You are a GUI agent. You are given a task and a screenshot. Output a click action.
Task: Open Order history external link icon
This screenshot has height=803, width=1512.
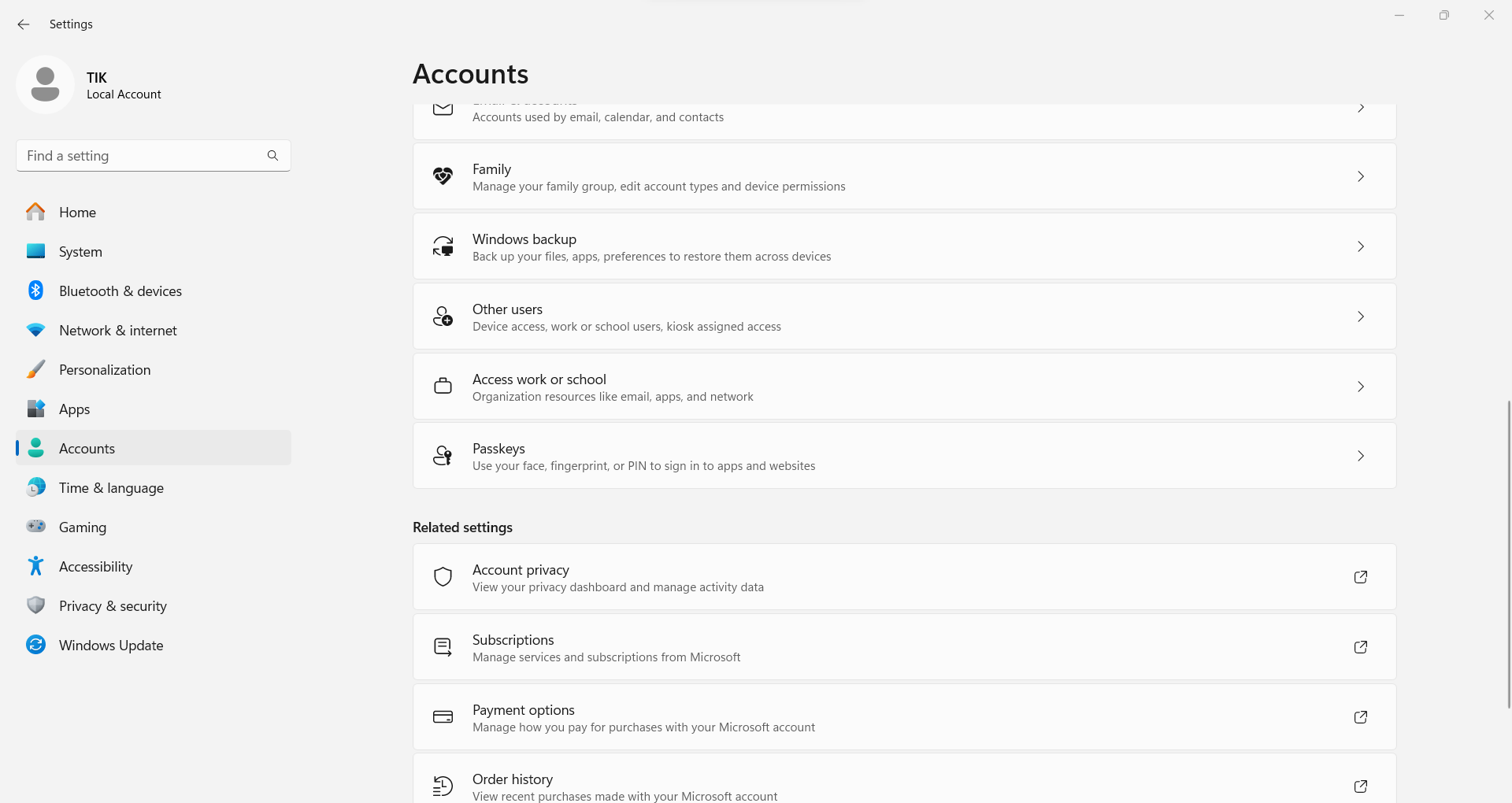coord(1361,786)
